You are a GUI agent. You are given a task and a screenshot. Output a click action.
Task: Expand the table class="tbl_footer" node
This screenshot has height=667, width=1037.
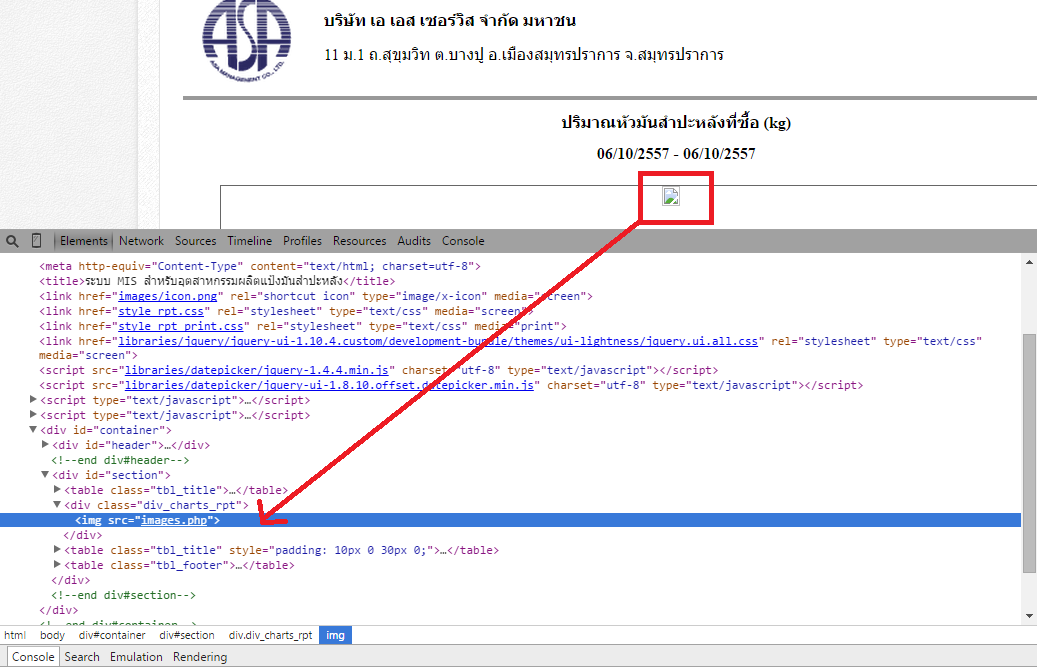coord(57,565)
